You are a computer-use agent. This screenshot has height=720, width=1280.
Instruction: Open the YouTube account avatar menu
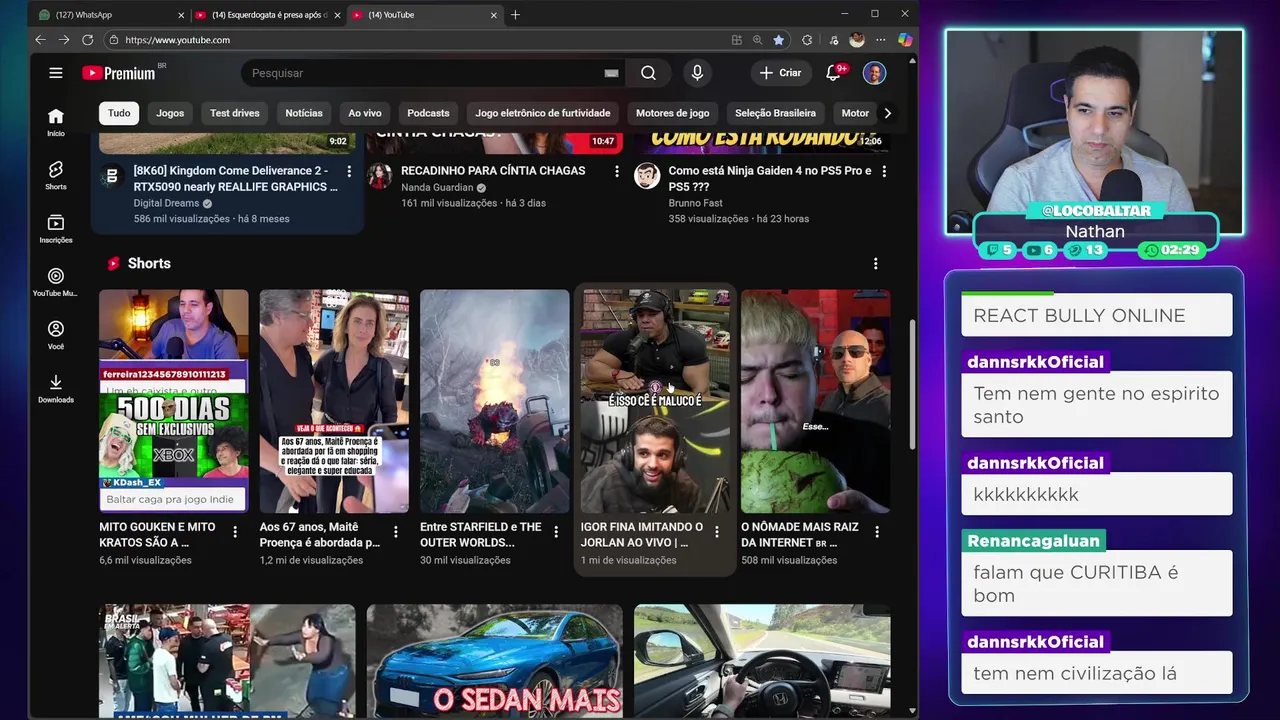point(874,73)
